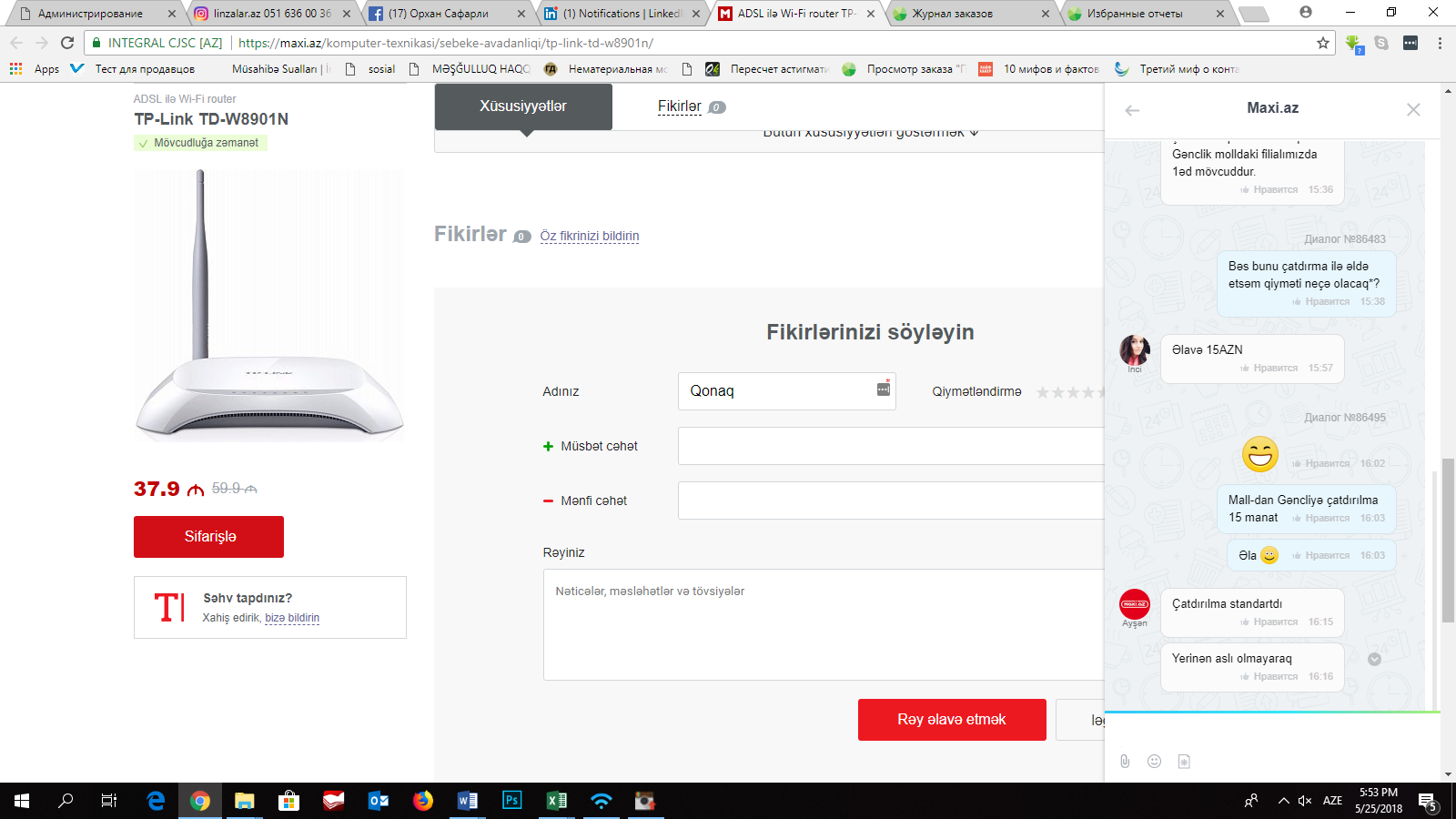Open Word from the taskbar
The image size is (1456, 819).
(468, 801)
